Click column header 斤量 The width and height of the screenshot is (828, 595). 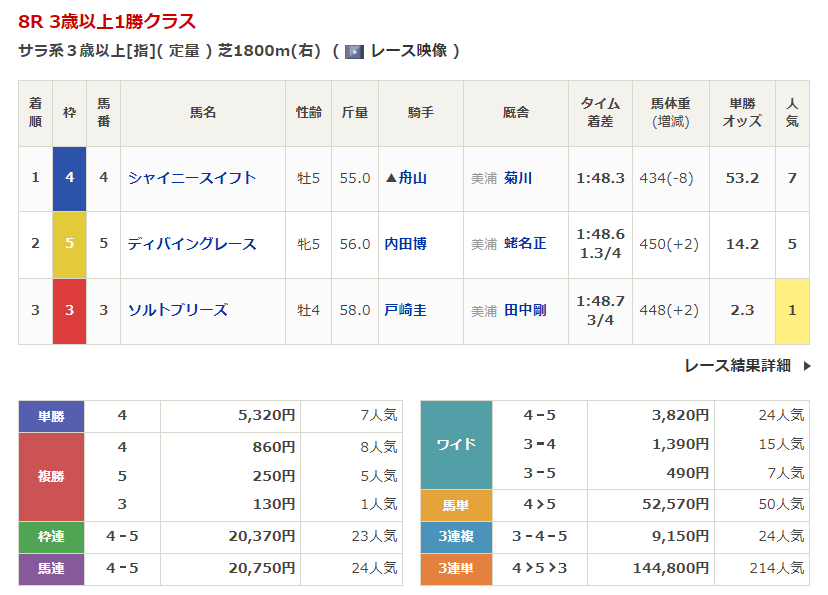[x=355, y=112]
